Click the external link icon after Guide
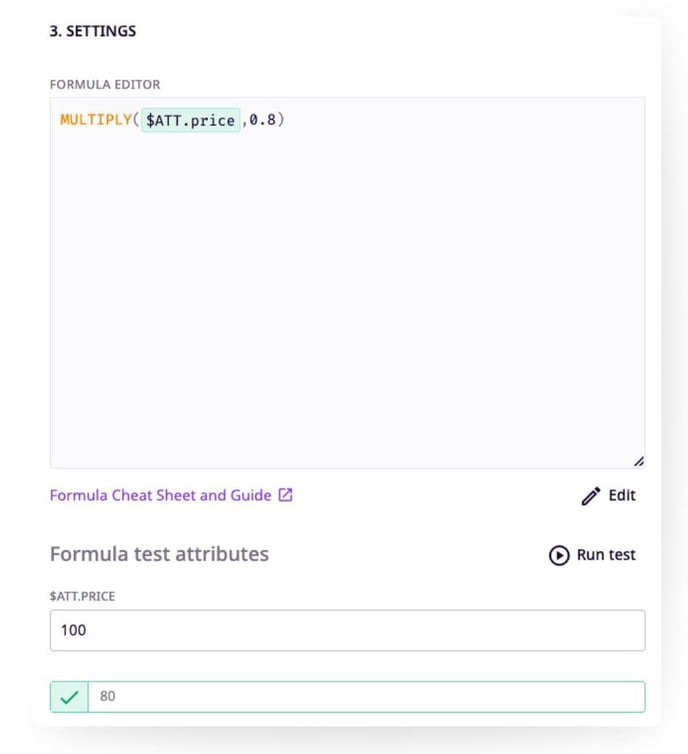Viewport: 688px width, 754px height. pyautogui.click(x=285, y=495)
